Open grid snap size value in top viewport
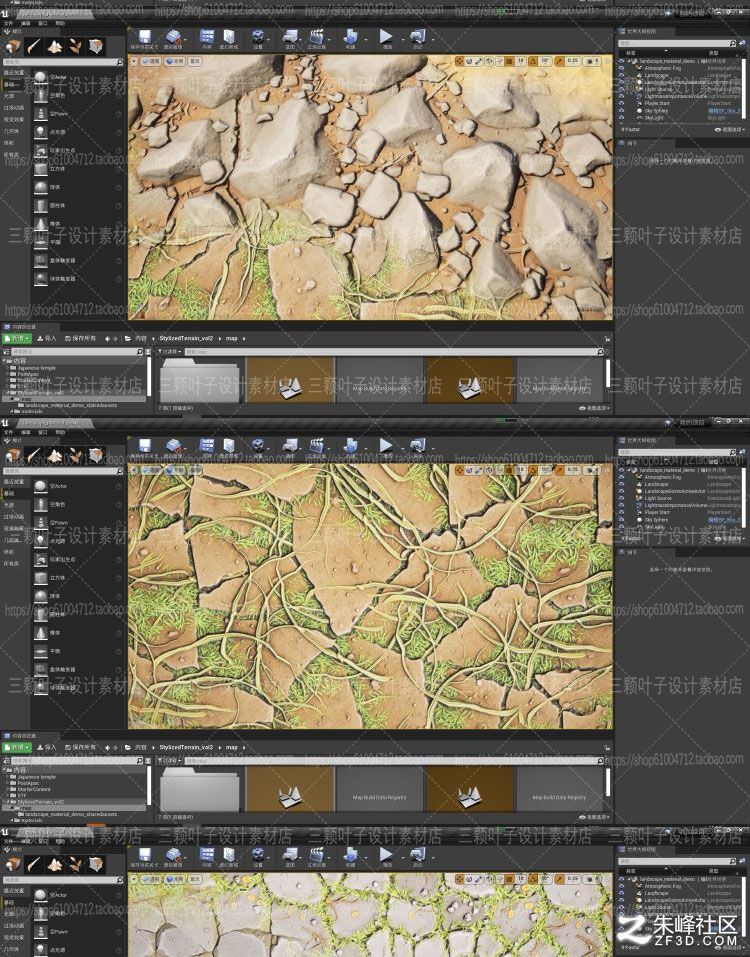750x957 pixels. (521, 61)
